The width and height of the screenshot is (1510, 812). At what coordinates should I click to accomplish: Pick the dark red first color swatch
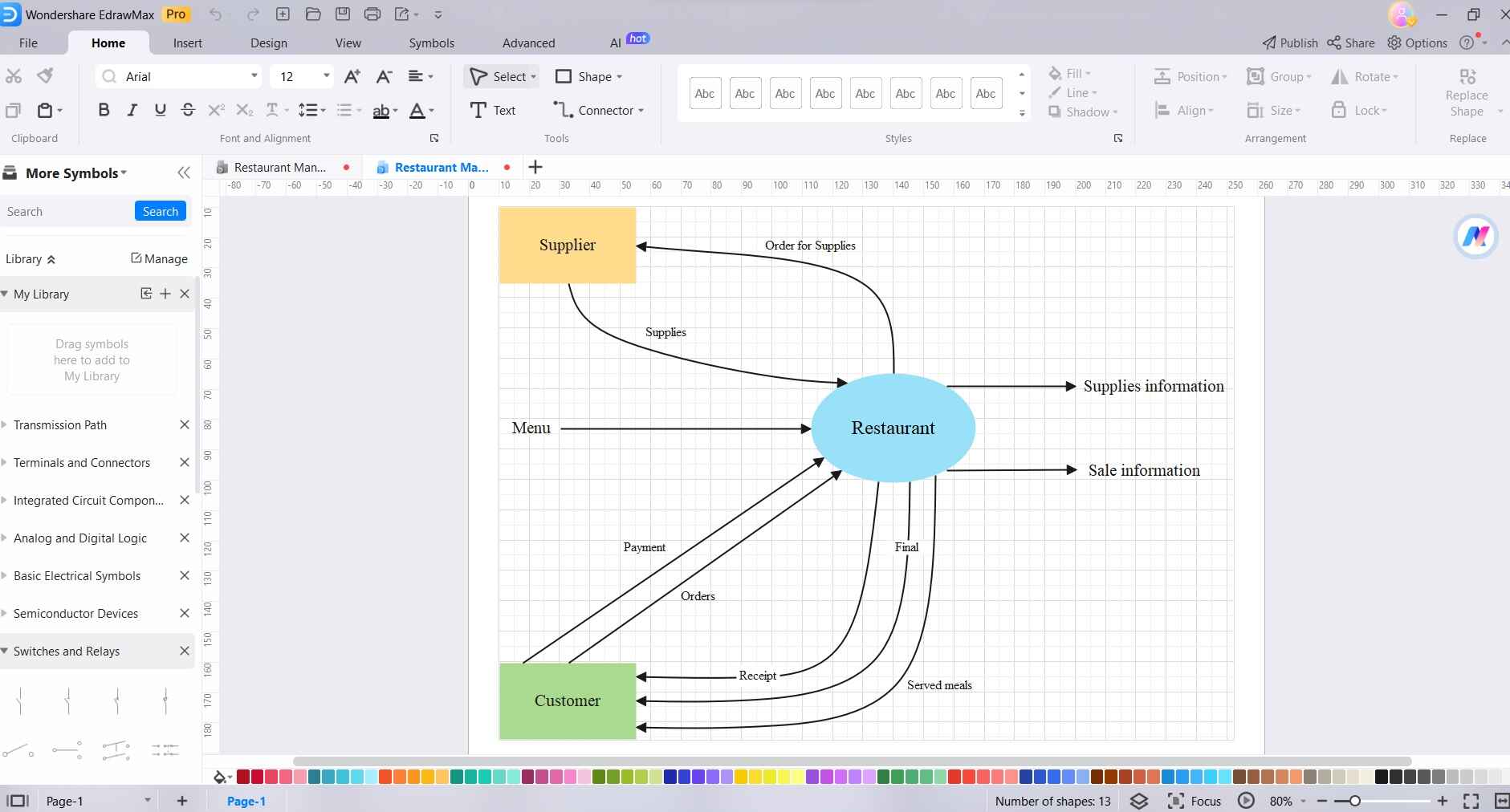[x=242, y=777]
